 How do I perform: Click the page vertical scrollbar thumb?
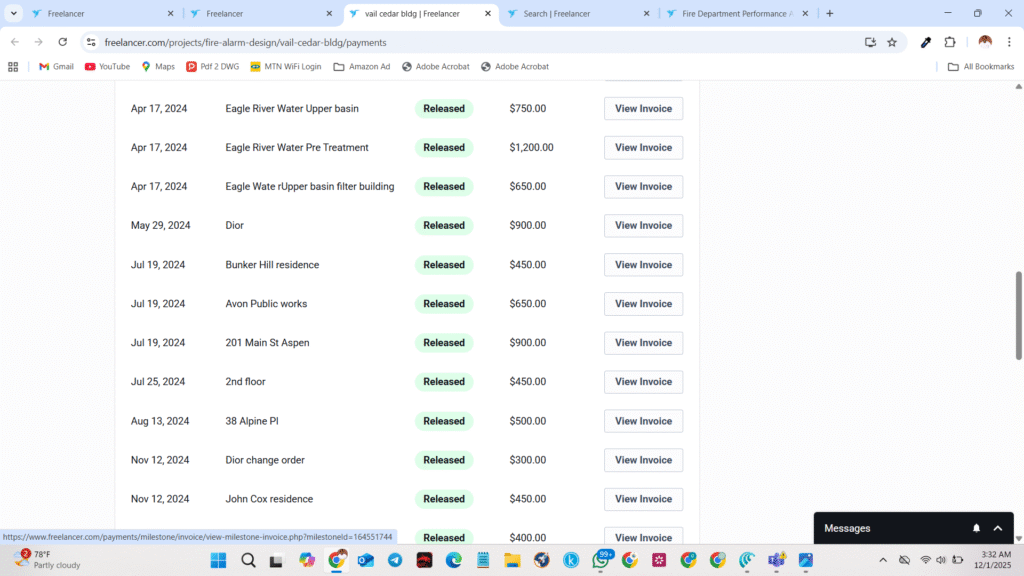coord(1019,315)
